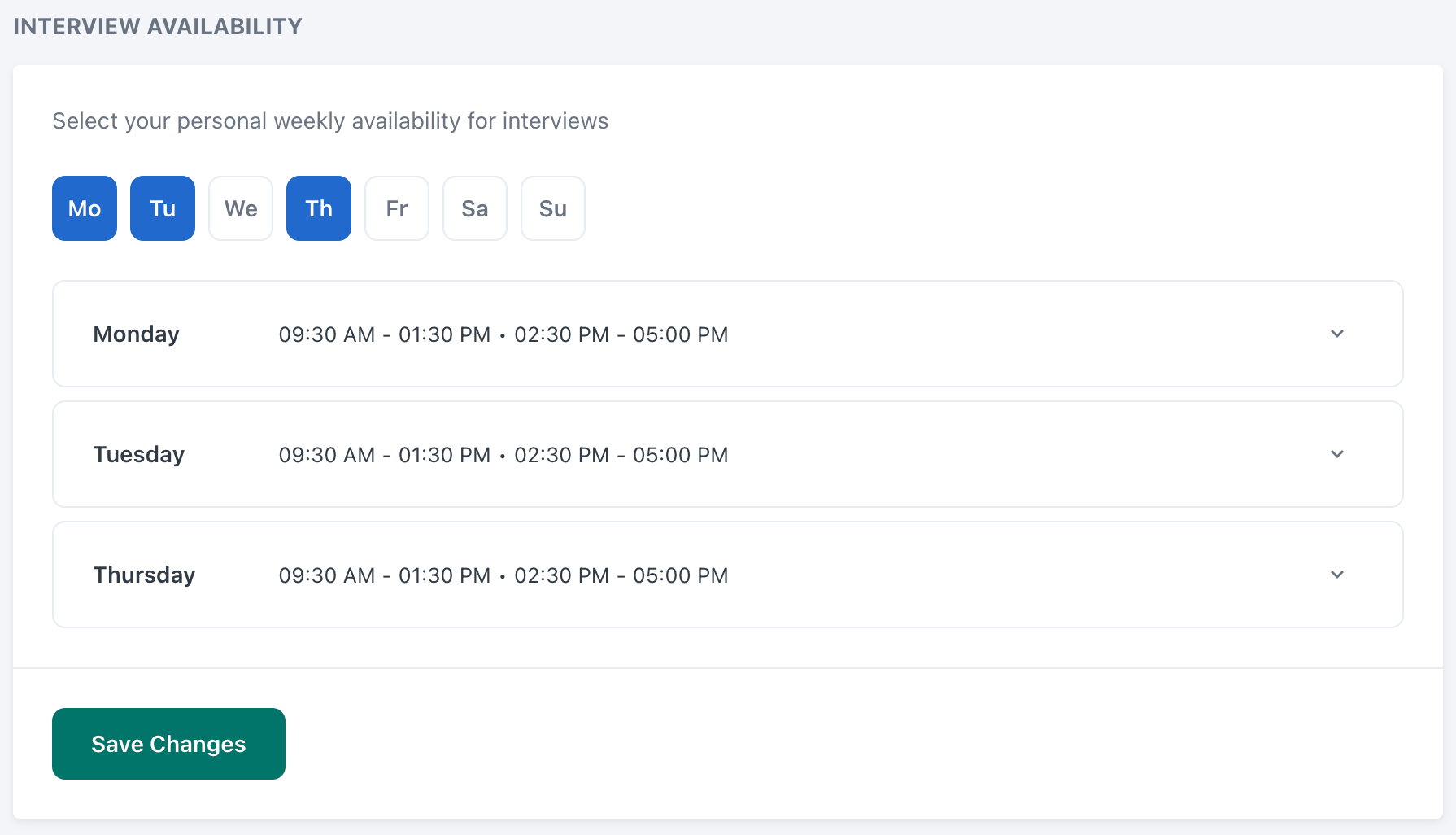The height and width of the screenshot is (835, 1456).
Task: Add Sunday to weekly availability
Action: point(552,208)
